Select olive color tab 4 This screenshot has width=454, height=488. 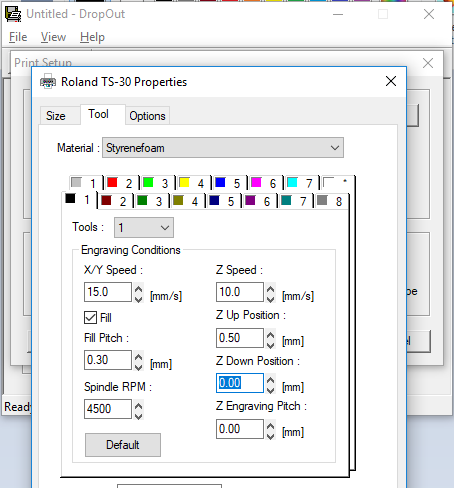point(187,201)
